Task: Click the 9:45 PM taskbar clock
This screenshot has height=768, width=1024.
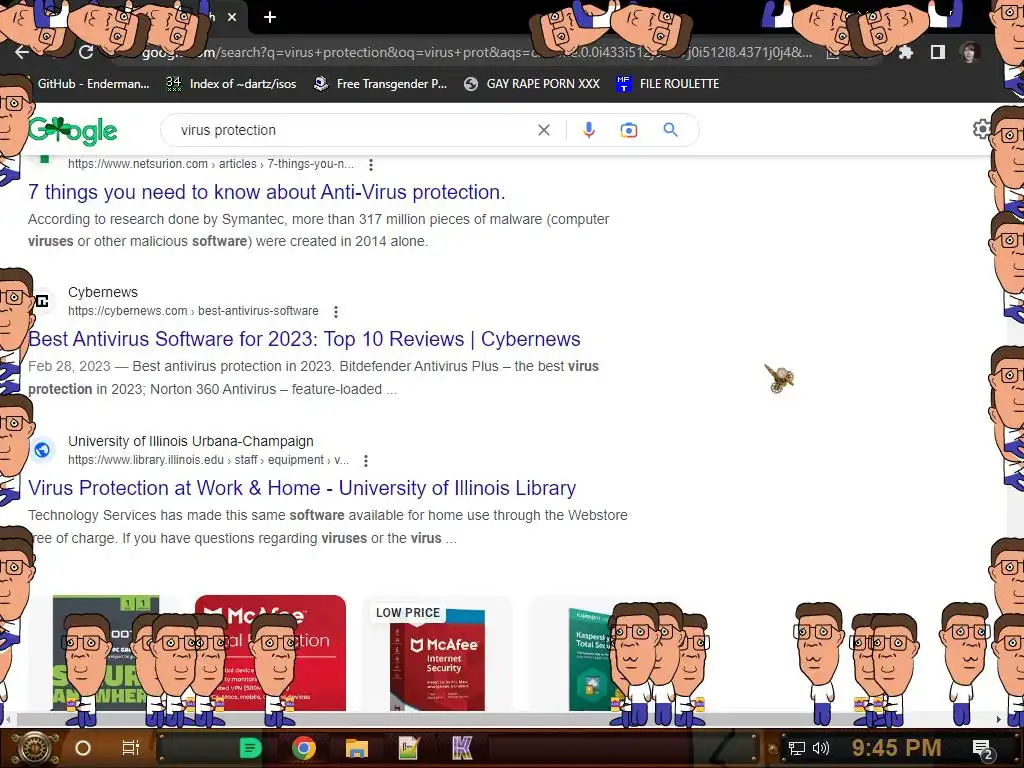Action: pyautogui.click(x=896, y=748)
